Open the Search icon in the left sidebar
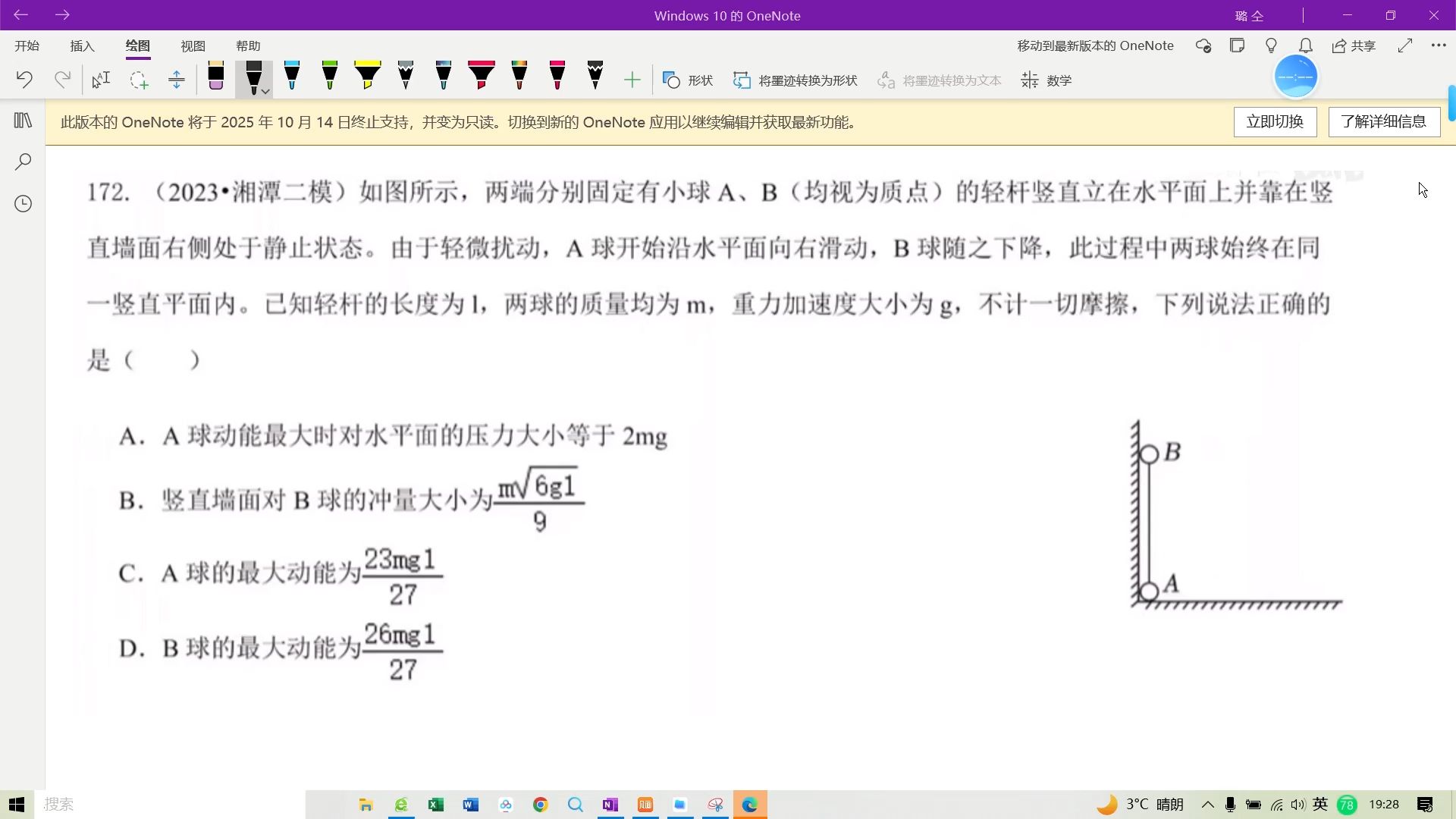The height and width of the screenshot is (819, 1456). click(x=24, y=162)
